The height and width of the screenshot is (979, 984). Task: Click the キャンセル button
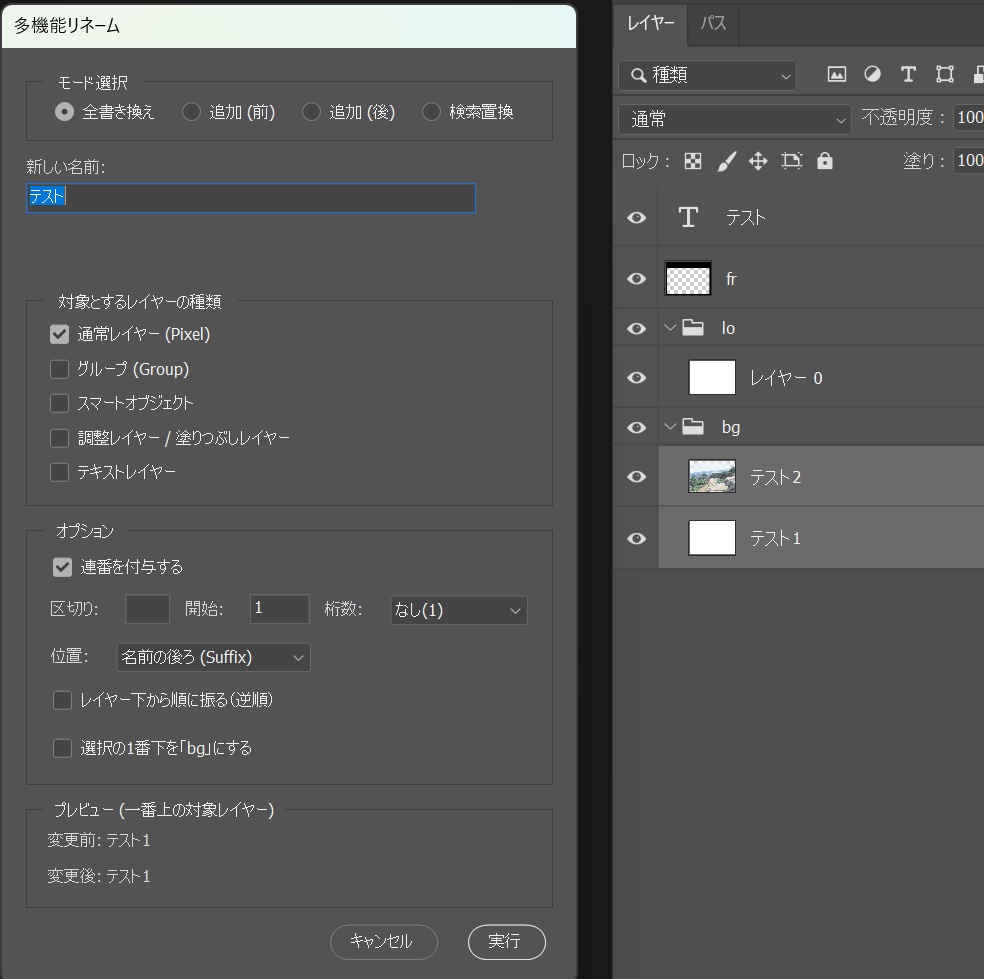pyautogui.click(x=383, y=942)
